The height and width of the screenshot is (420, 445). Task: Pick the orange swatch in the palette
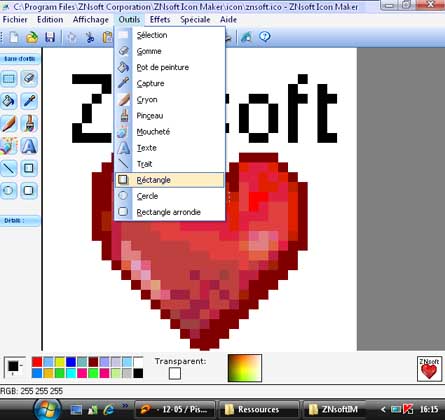pyautogui.click(x=48, y=373)
